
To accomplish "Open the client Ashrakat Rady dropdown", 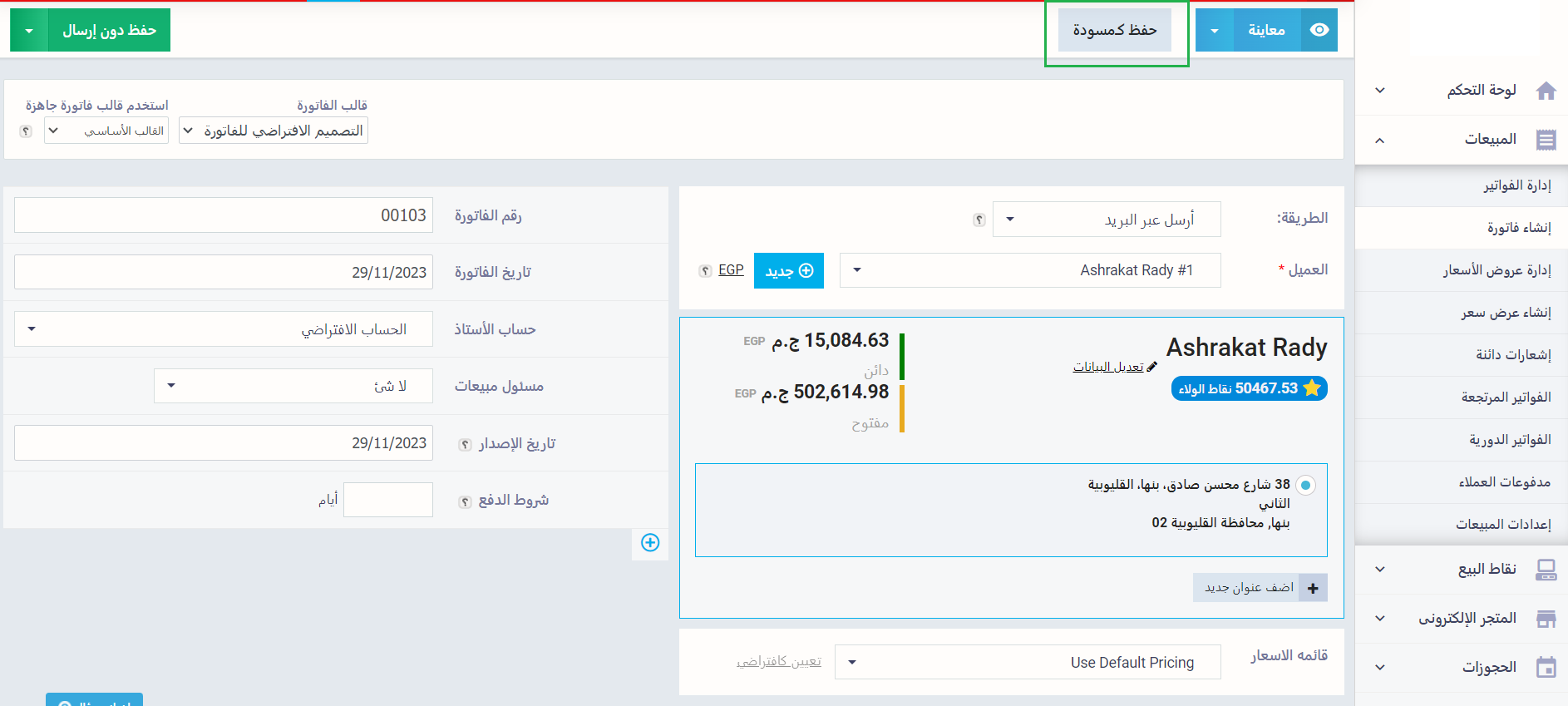I will [x=1029, y=270].
